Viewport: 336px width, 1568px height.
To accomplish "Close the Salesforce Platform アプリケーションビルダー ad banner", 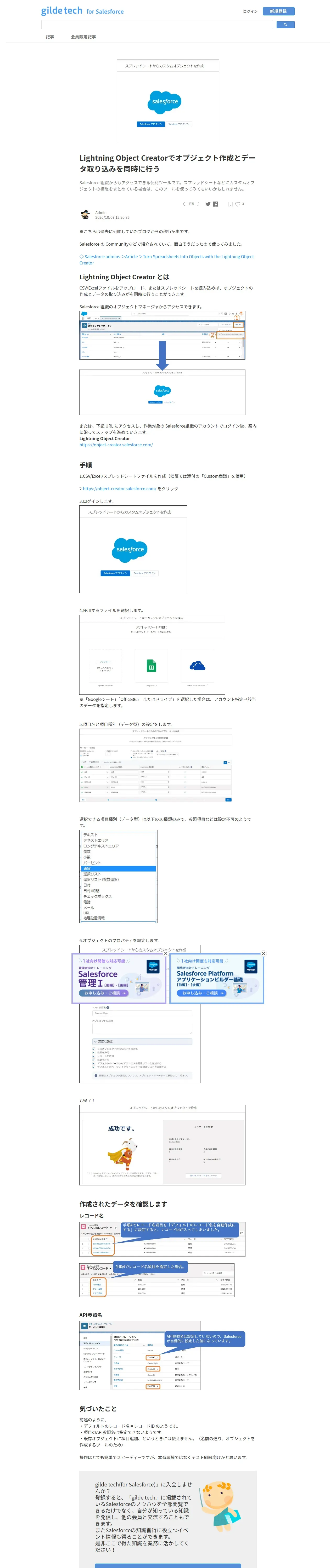I will (x=264, y=954).
